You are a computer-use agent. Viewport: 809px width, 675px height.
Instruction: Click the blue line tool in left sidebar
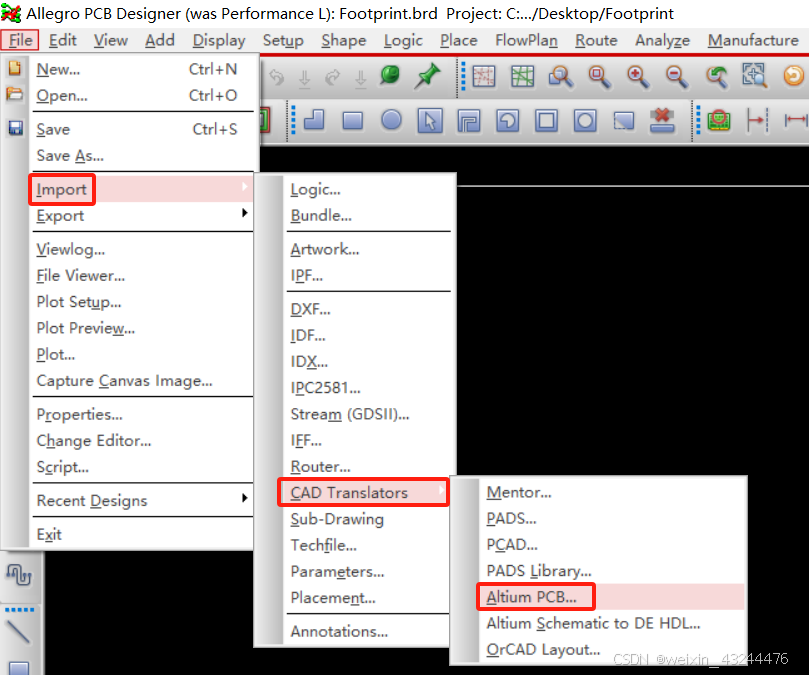click(x=19, y=631)
